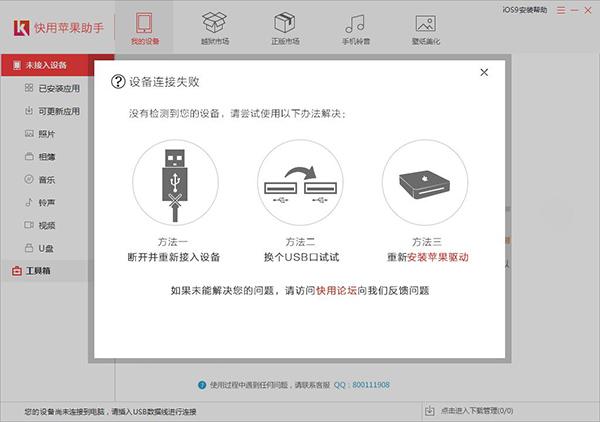Open the 手机铃声 tab
The height and width of the screenshot is (422, 600).
pos(355,29)
